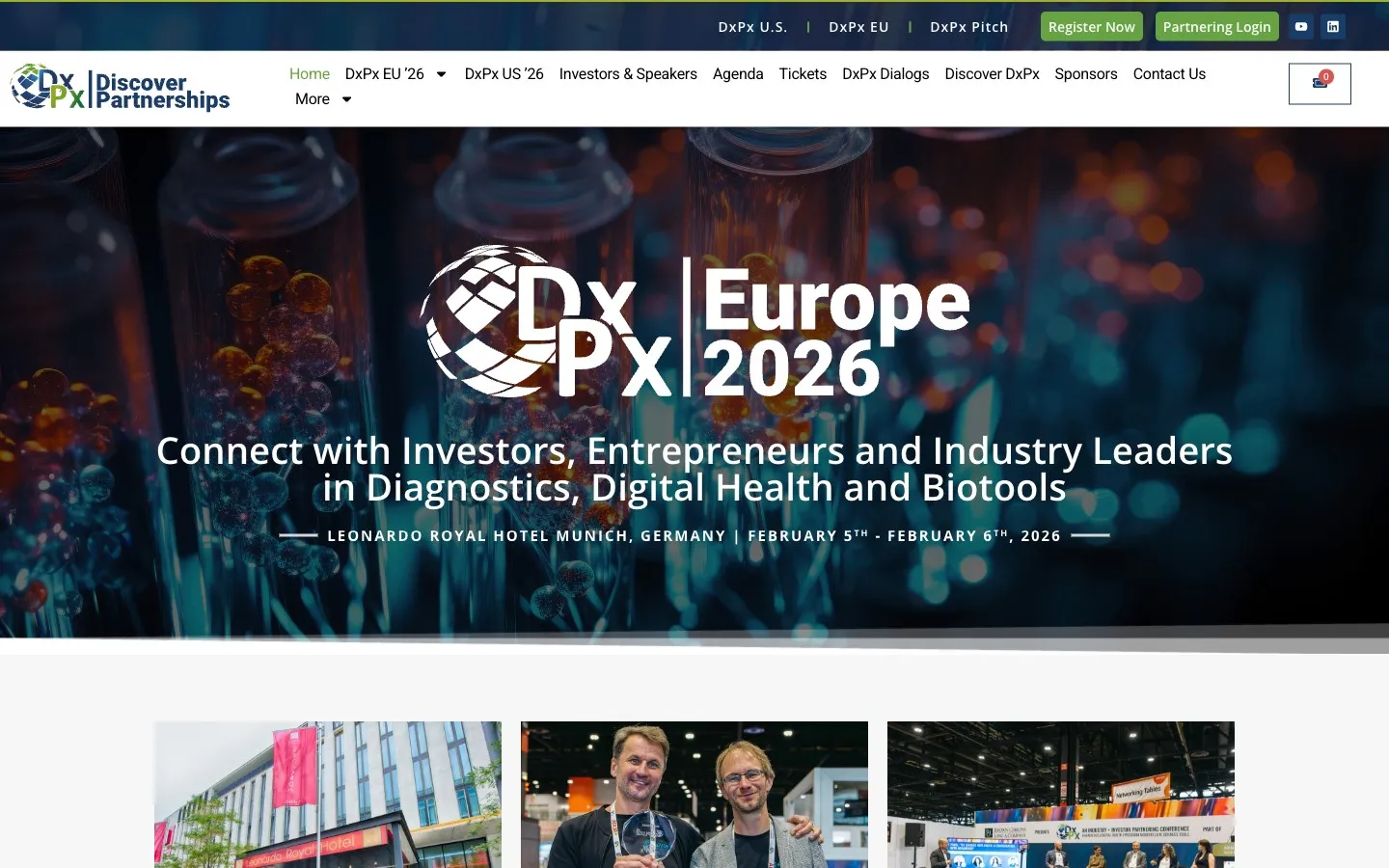Open the Sponsors menu item
The height and width of the screenshot is (868, 1389).
1086,74
